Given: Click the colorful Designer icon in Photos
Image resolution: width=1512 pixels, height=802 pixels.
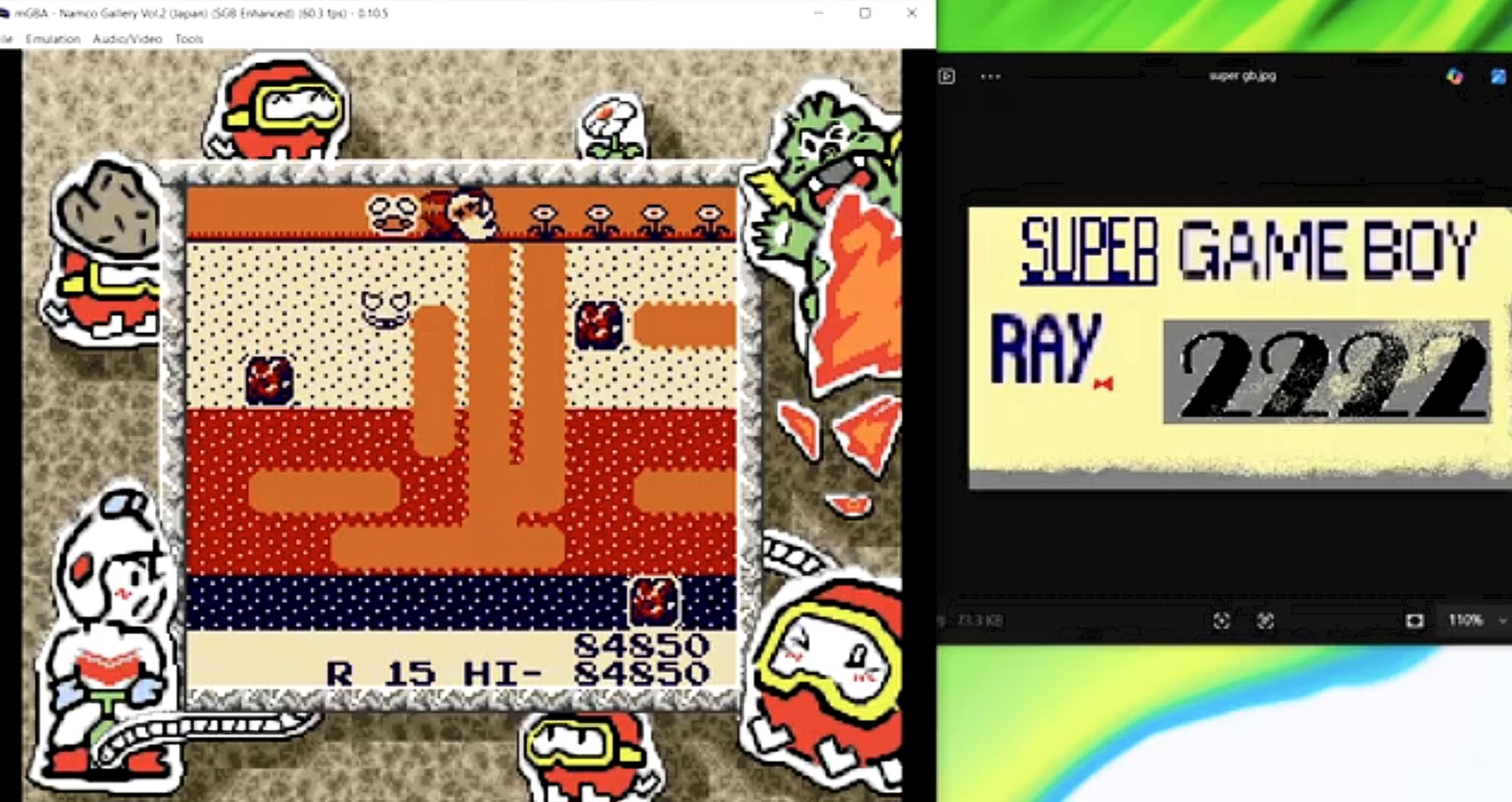Looking at the screenshot, I should pos(1455,77).
